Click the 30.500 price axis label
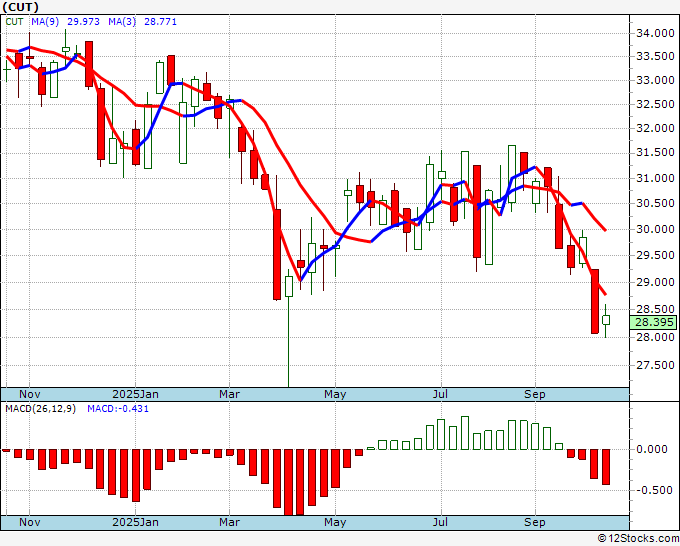Viewport: 680px width, 546px height. pyautogui.click(x=655, y=203)
